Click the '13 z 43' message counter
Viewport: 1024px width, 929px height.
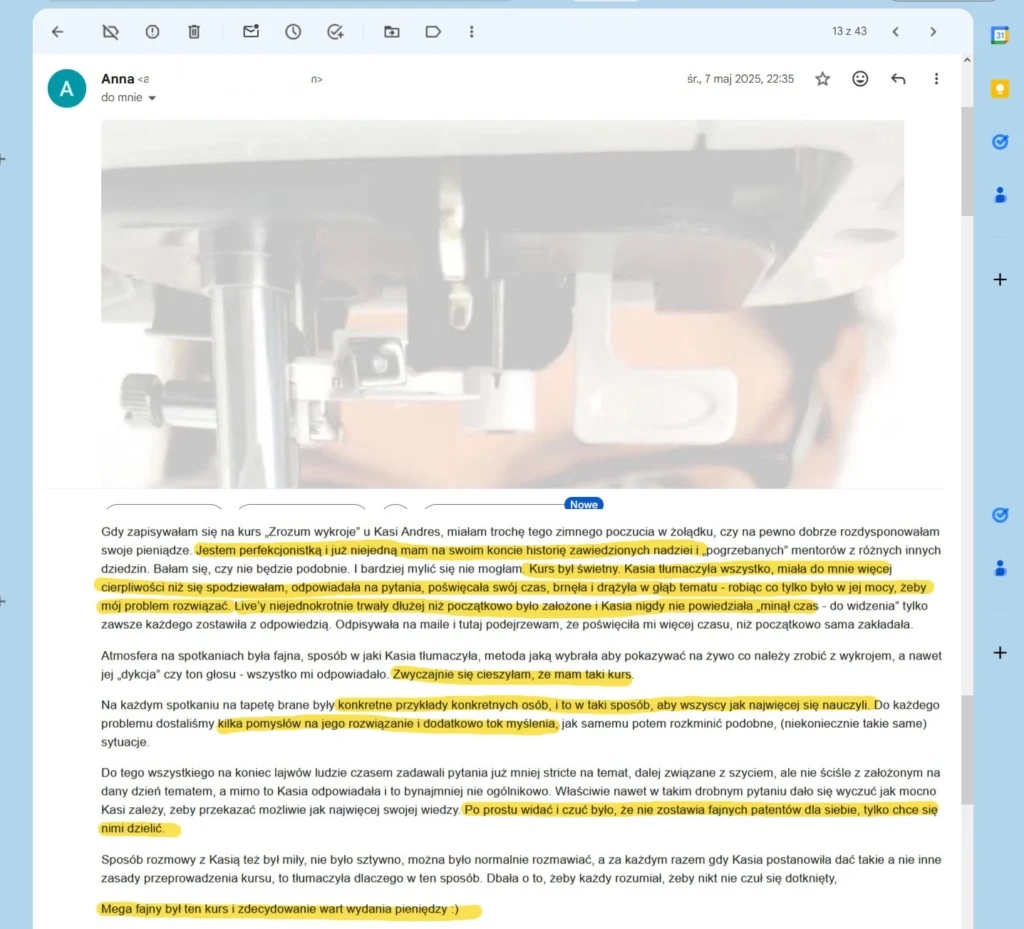(849, 31)
